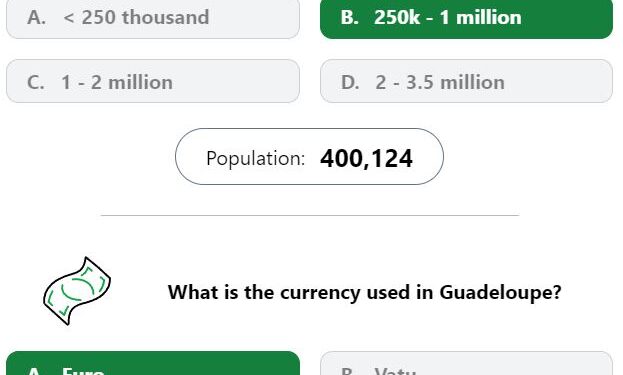Click the 'Population:' label text
The height and width of the screenshot is (375, 623).
(x=255, y=159)
